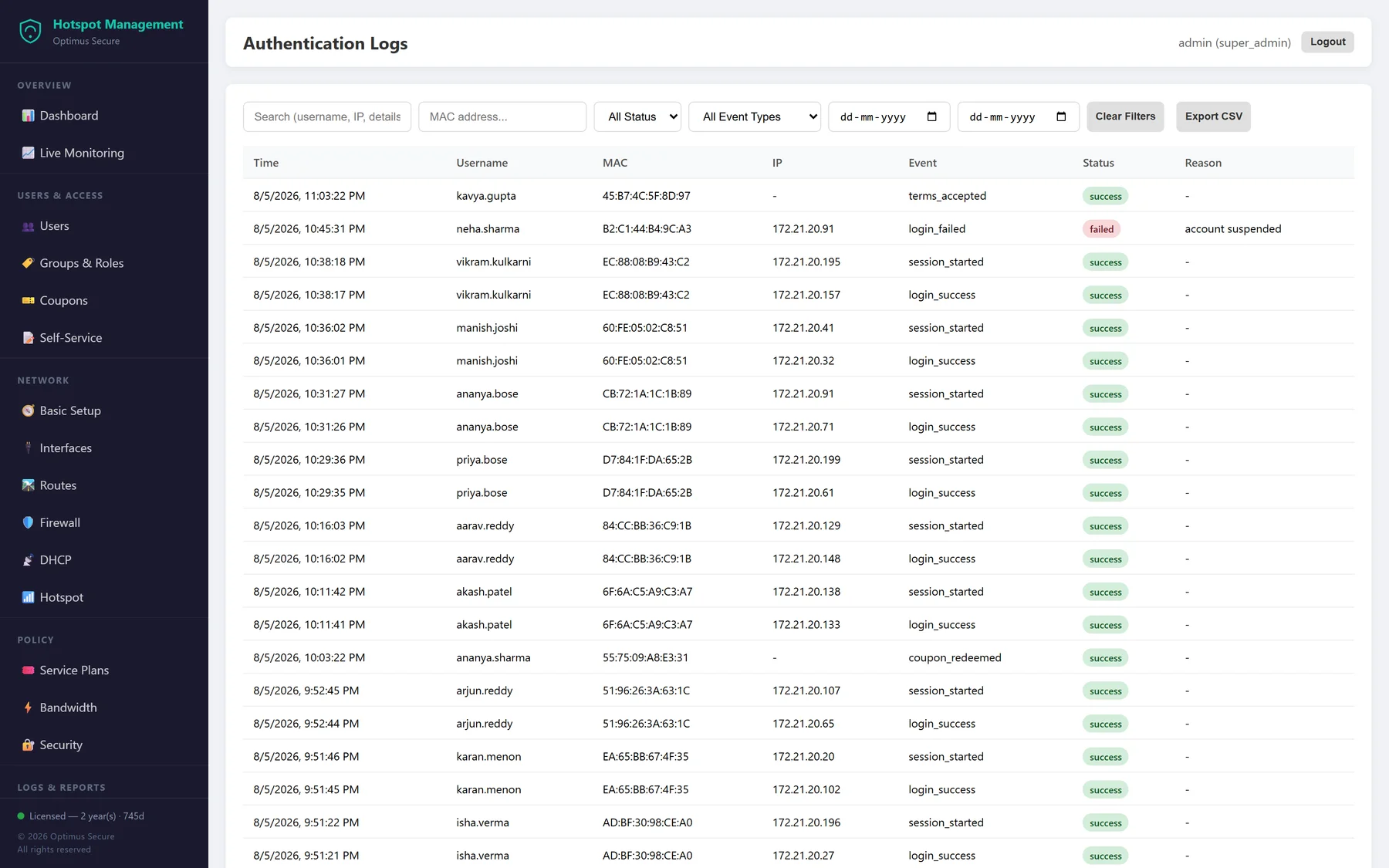Click IP 172.21.20.196 for isha.verma

pyautogui.click(x=806, y=822)
